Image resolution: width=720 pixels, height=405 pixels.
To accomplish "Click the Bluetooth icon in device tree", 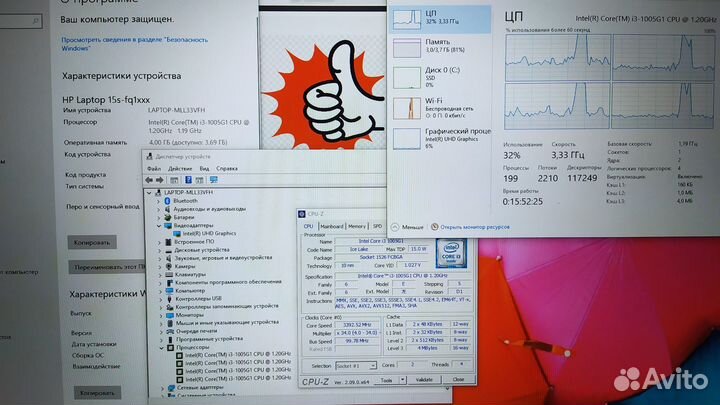I will tap(168, 201).
